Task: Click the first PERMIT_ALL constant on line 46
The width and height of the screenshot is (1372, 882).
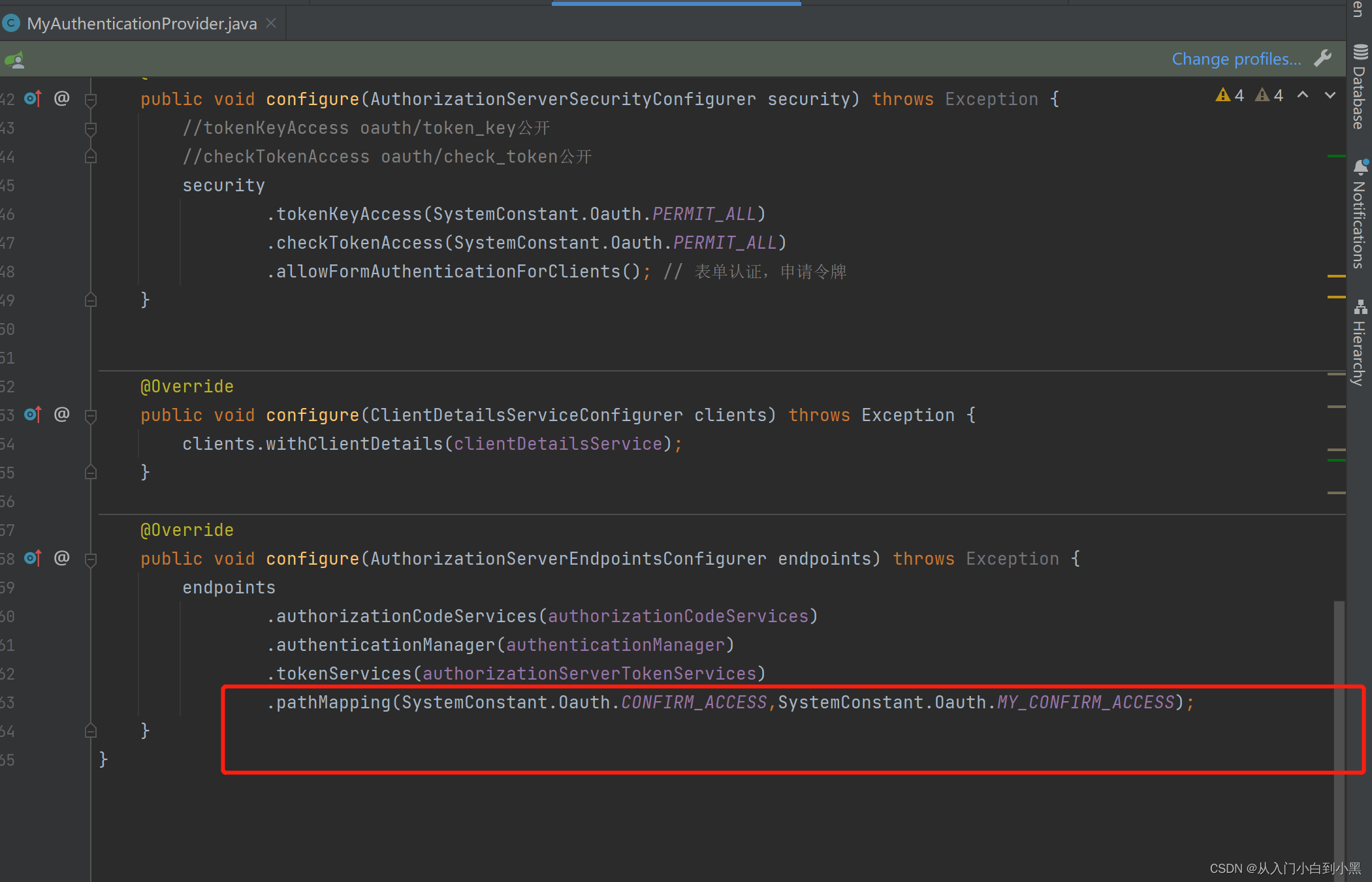Action: (704, 214)
